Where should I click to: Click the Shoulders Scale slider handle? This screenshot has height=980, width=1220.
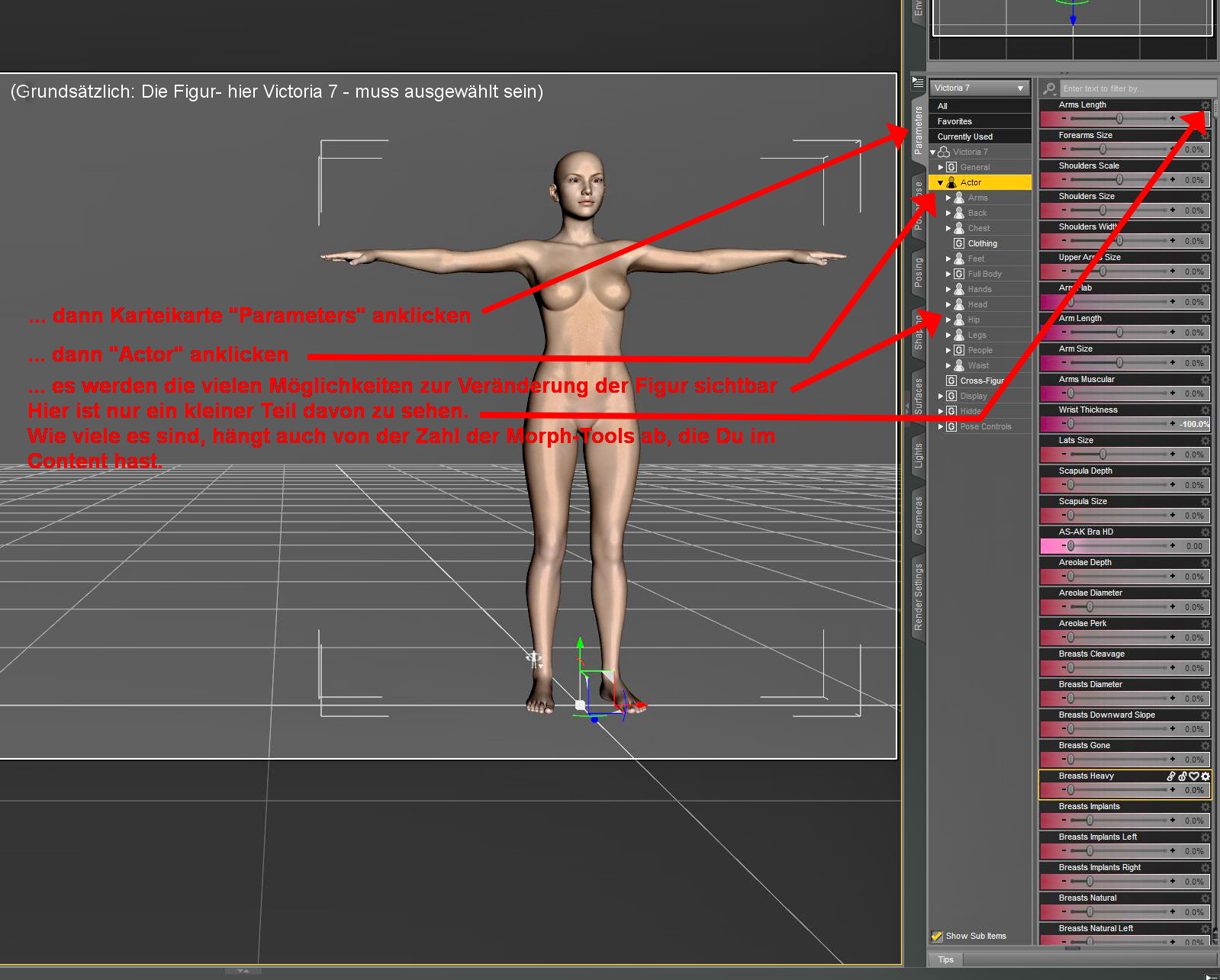tap(1119, 180)
